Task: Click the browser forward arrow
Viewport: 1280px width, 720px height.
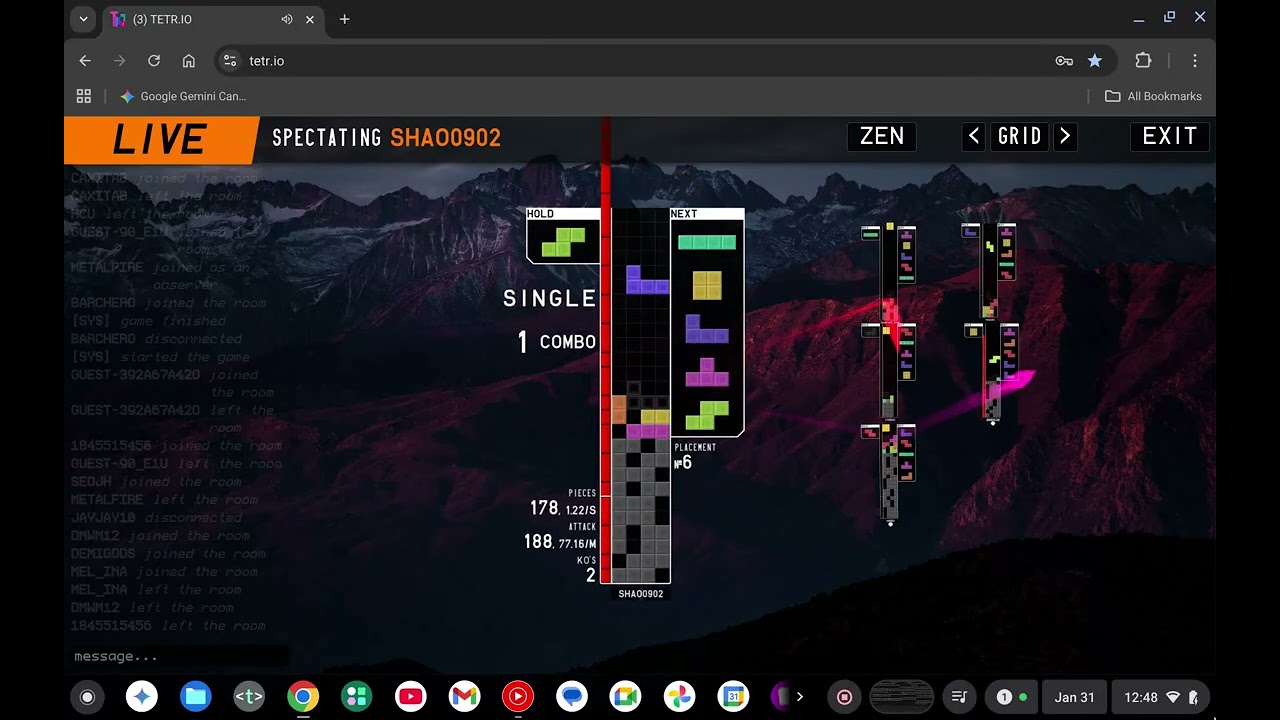Action: coord(120,61)
